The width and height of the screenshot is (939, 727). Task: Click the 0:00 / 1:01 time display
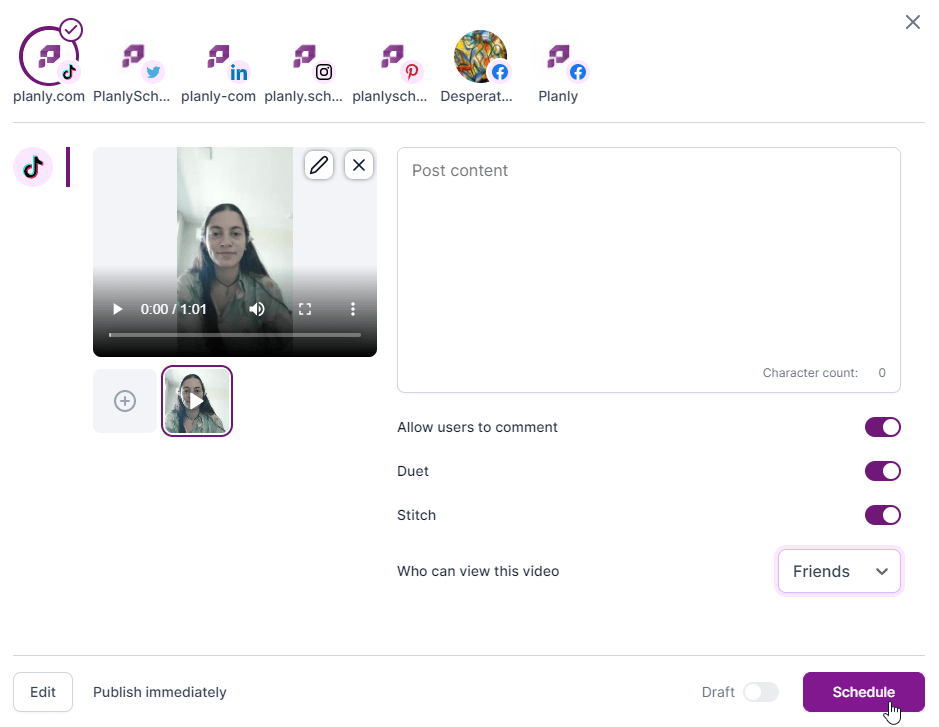[173, 309]
